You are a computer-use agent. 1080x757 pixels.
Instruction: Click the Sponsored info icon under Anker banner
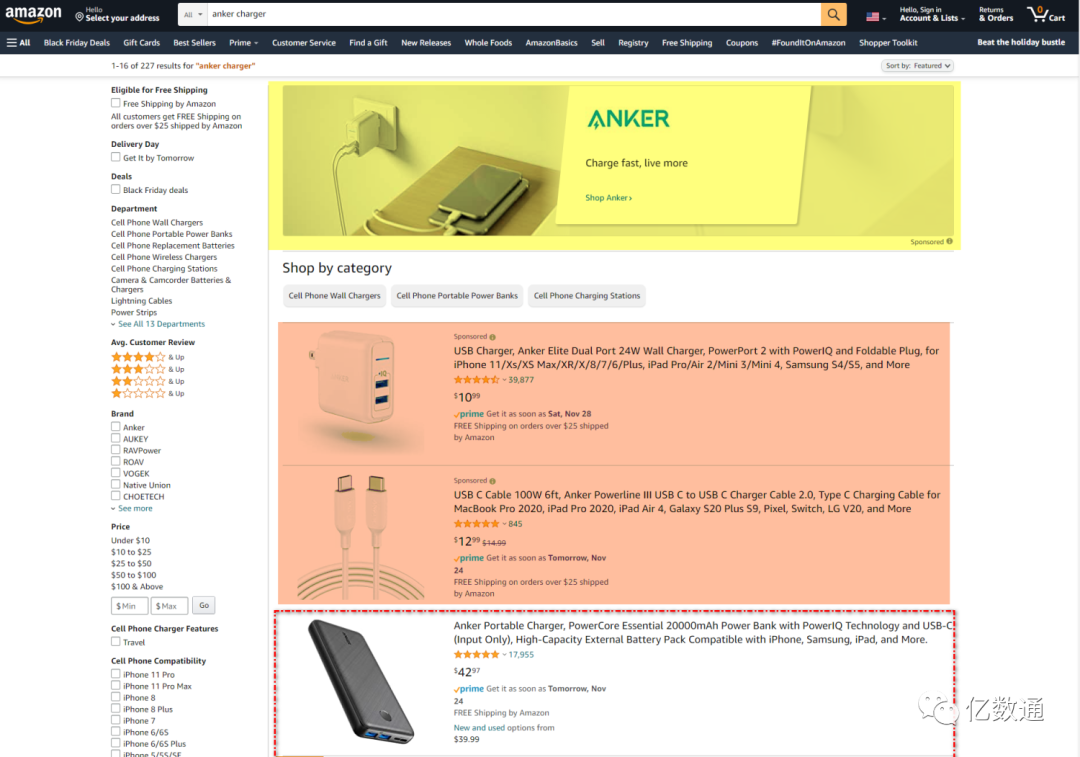pyautogui.click(x=949, y=242)
